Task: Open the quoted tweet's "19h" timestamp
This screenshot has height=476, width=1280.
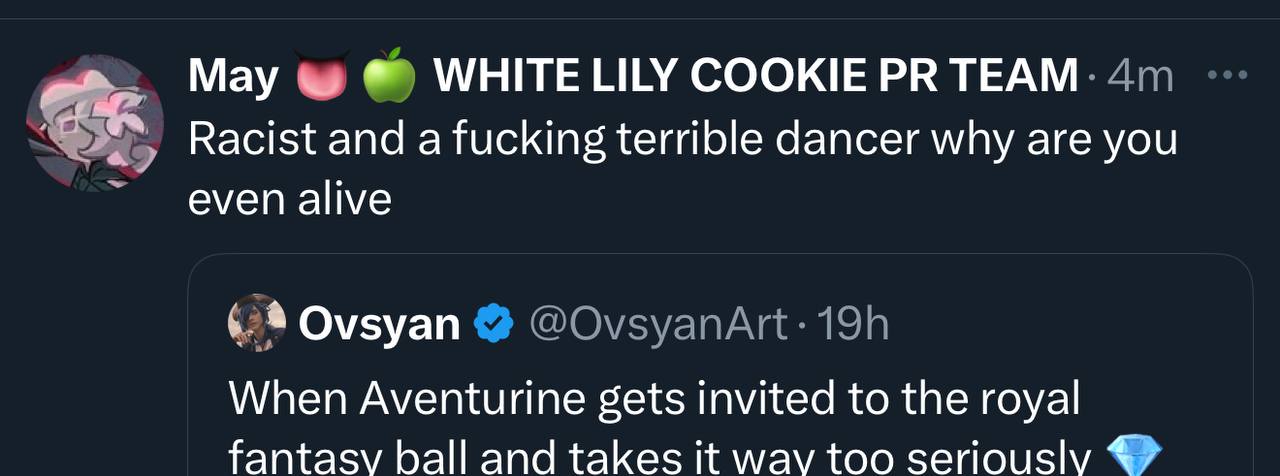Action: (852, 323)
